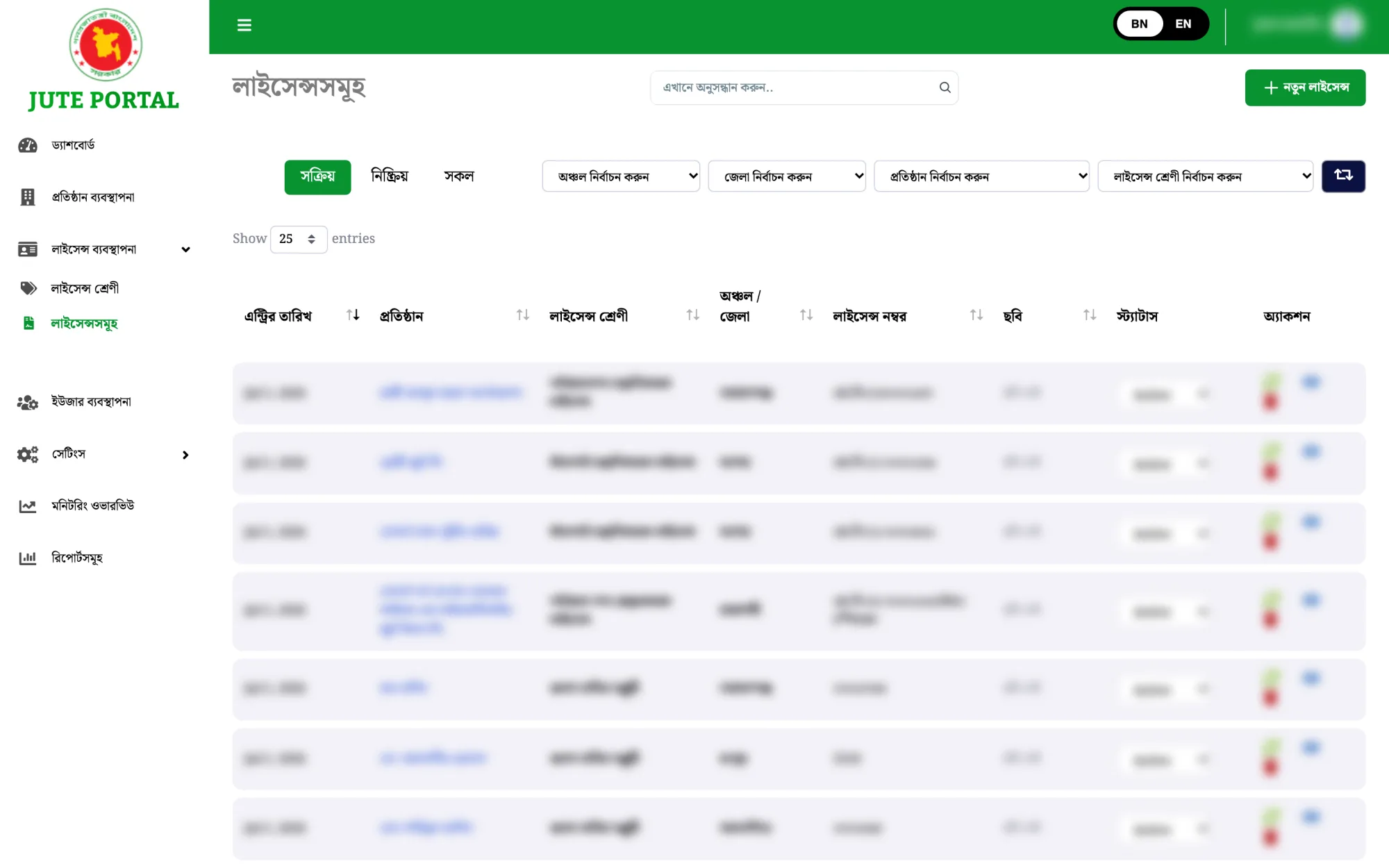Click the search magnifier icon
The height and width of the screenshot is (868, 1389).
[x=945, y=87]
